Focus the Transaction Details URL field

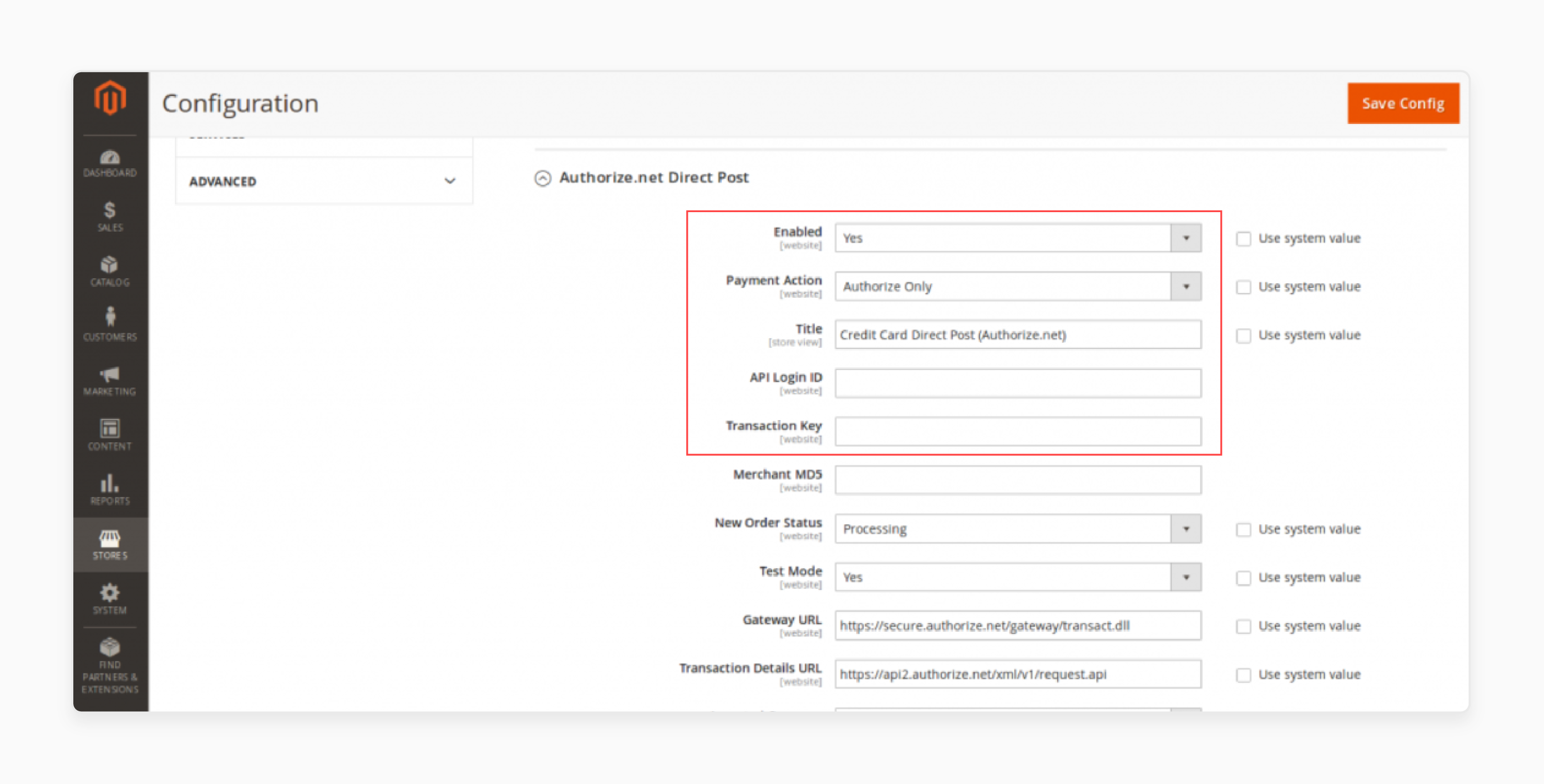(1018, 675)
